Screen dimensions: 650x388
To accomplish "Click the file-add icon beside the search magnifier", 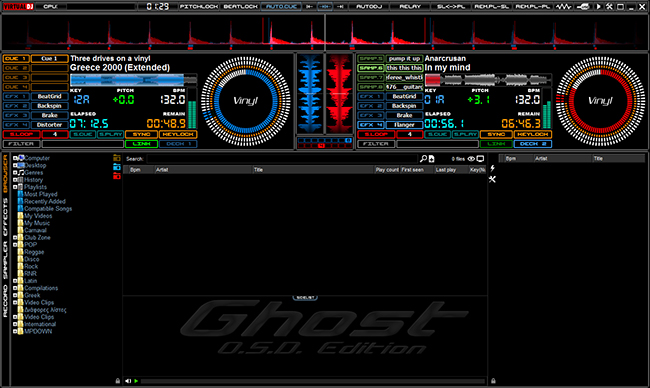I will [432, 158].
